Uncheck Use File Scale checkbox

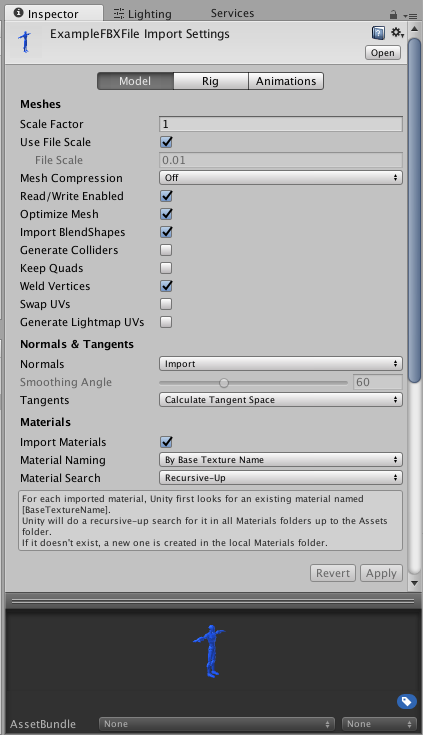pos(166,142)
